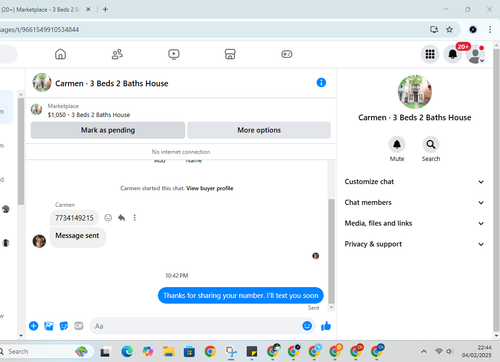500x362 pixels.
Task: Expand the Customize chat section
Action: [414, 182]
